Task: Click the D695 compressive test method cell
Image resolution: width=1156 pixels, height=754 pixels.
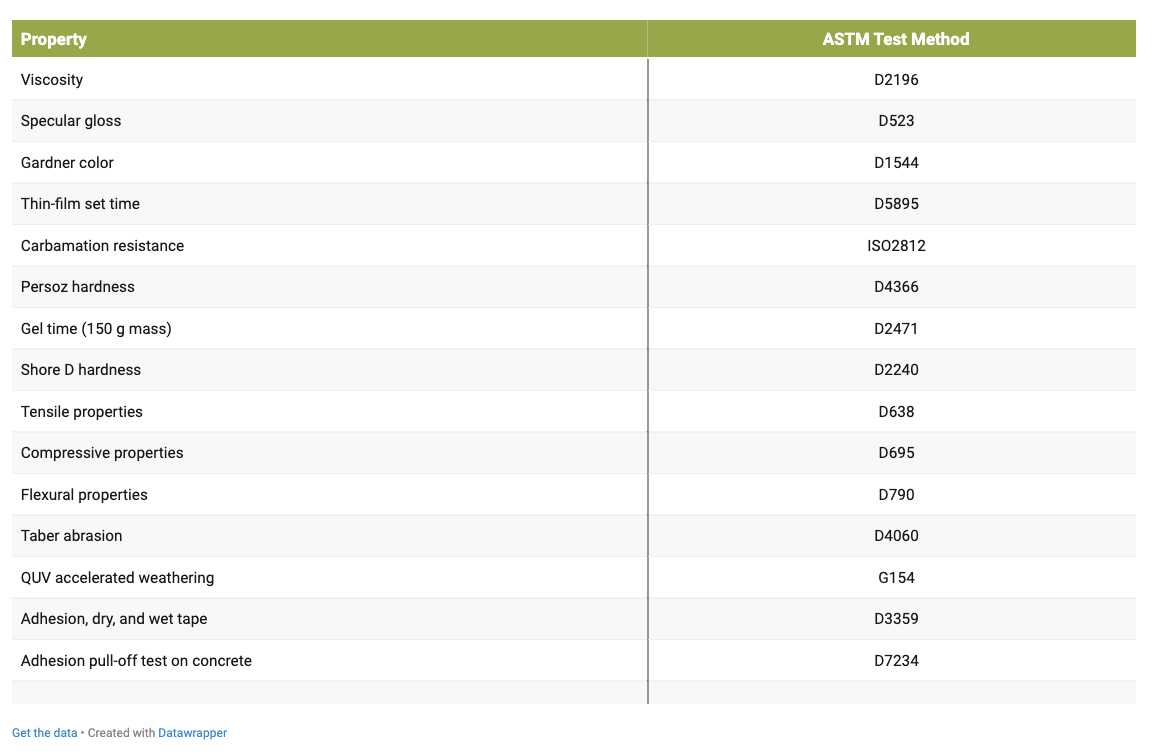Action: coord(896,453)
